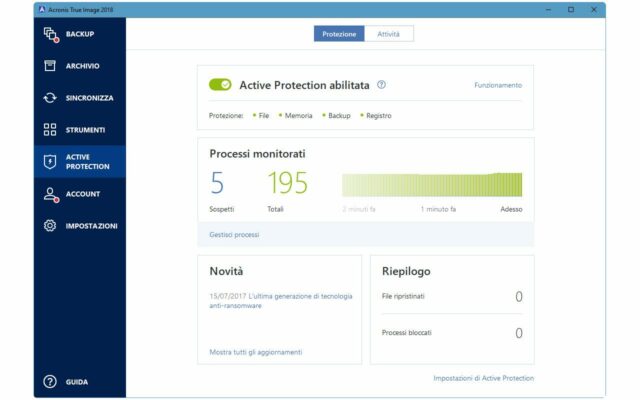Click the Impostazioni gear icon
Screen dimensions: 640x400
click(50, 226)
